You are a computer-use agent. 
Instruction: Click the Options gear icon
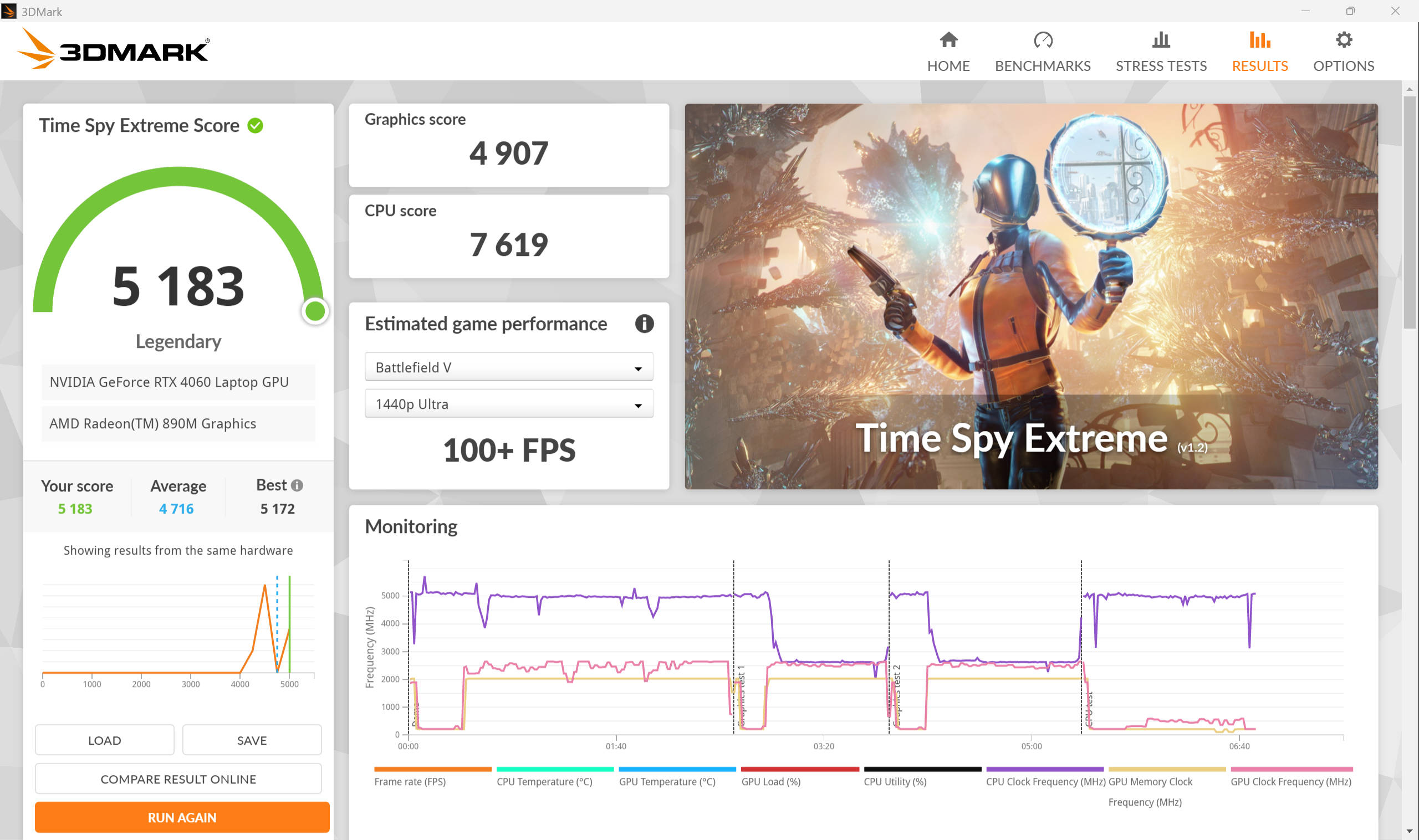coord(1343,40)
